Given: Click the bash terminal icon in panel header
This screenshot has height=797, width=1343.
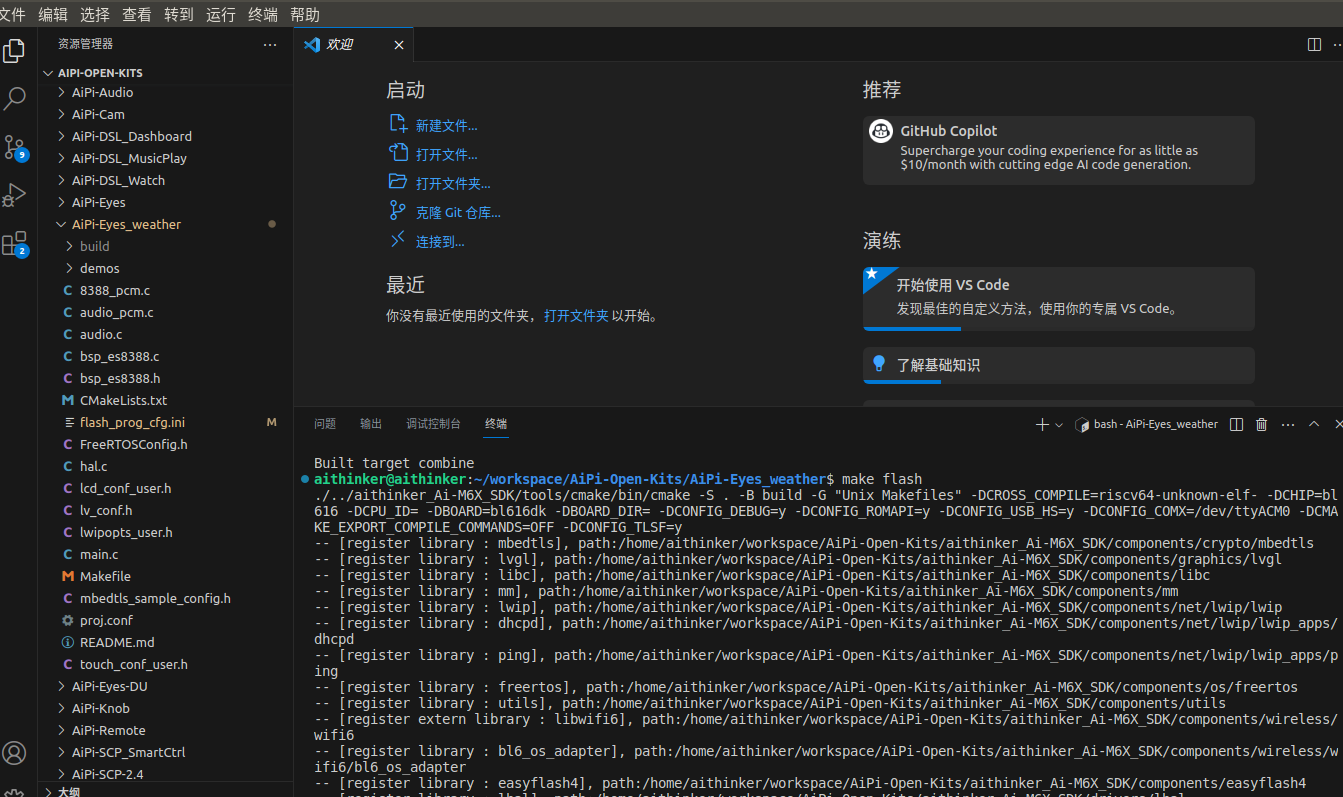Looking at the screenshot, I should [x=1081, y=424].
